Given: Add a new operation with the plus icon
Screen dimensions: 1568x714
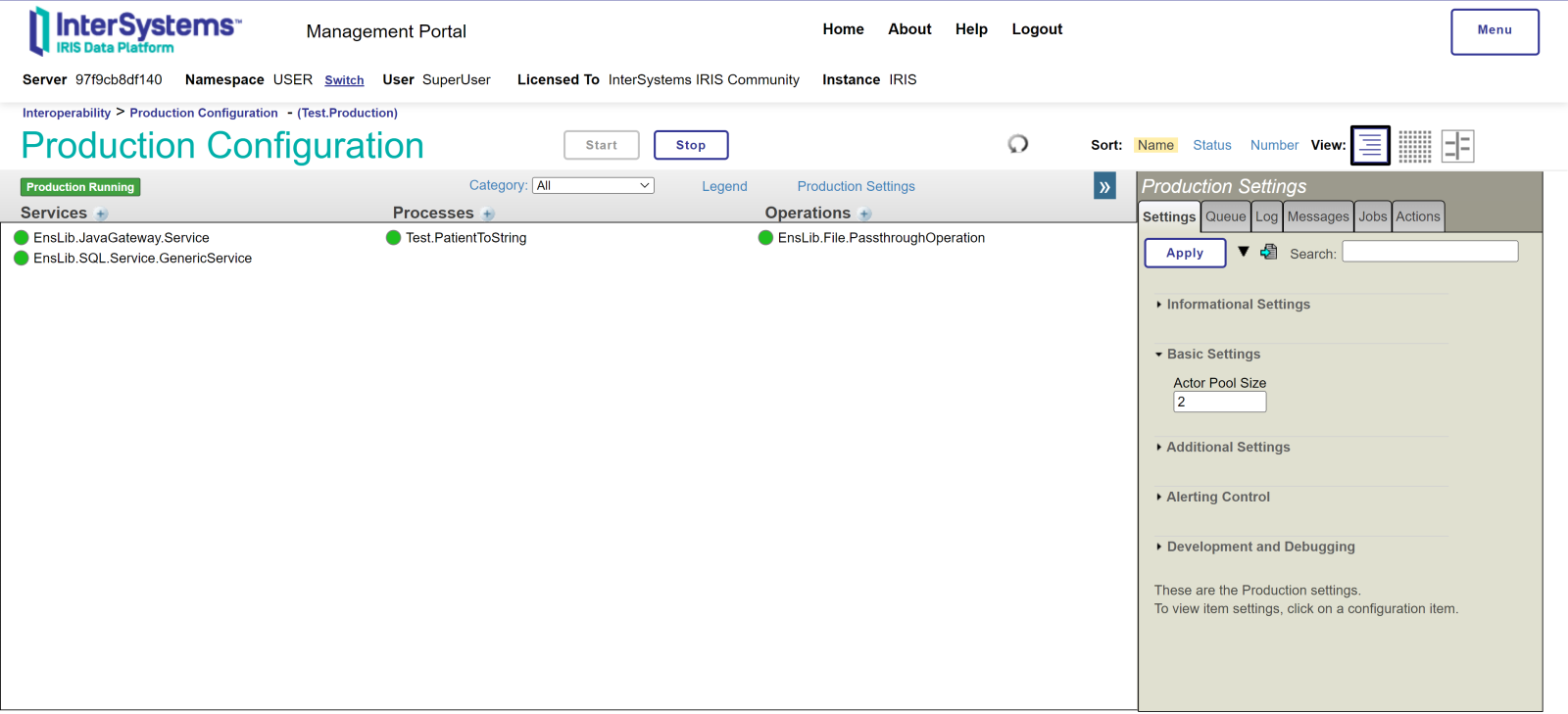Looking at the screenshot, I should [x=864, y=214].
